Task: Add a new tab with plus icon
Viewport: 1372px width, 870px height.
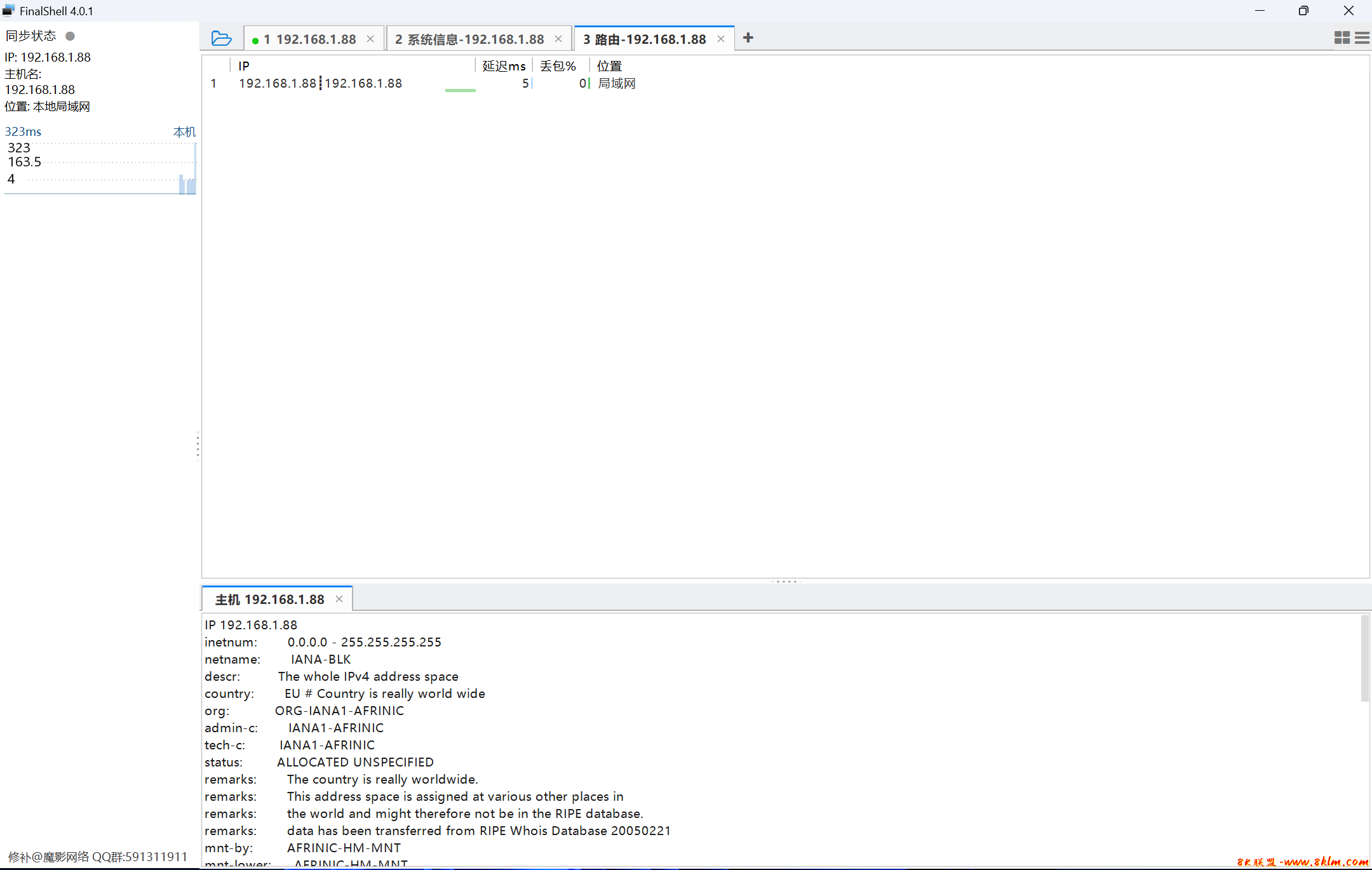Action: [748, 38]
